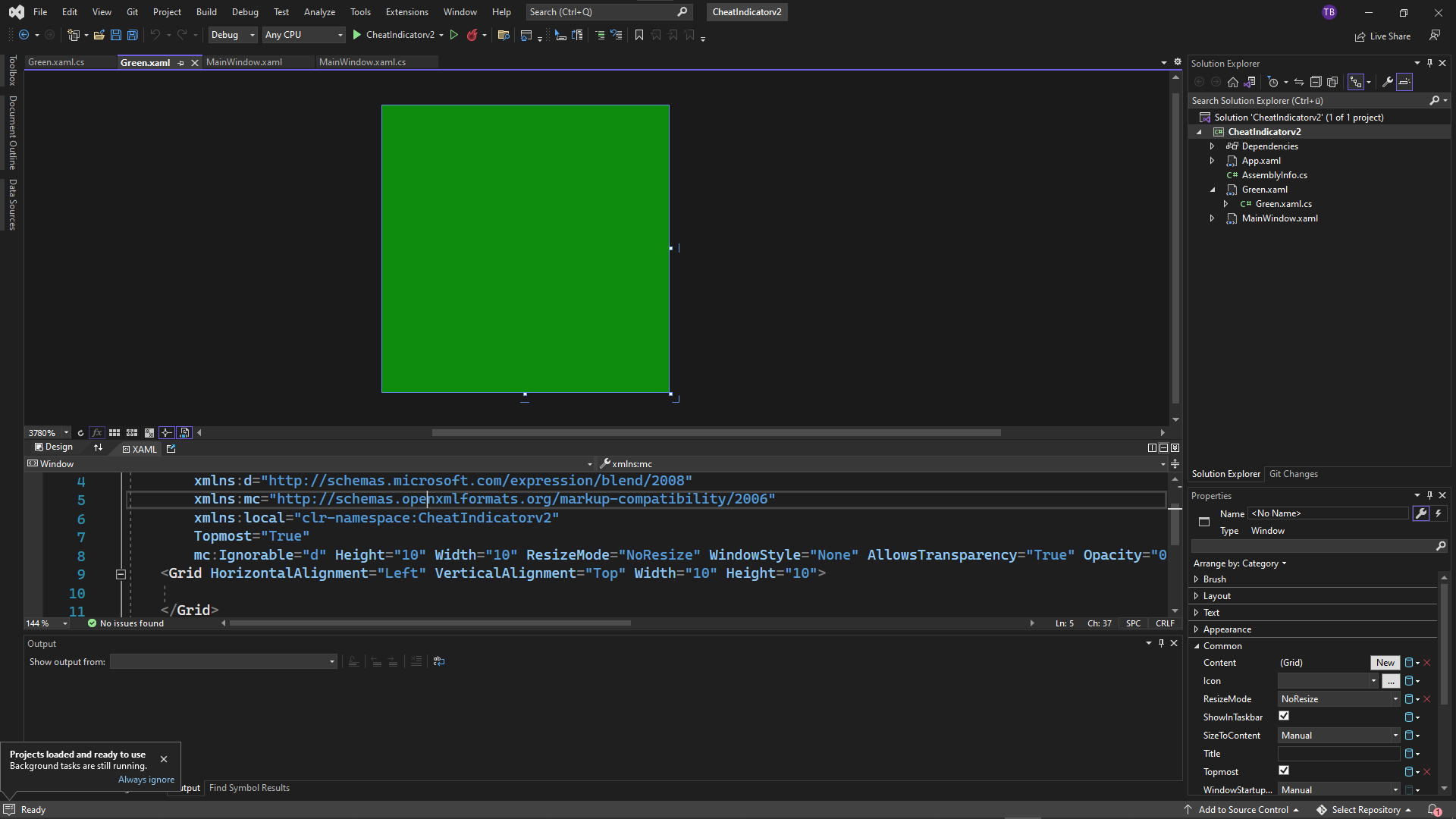Image resolution: width=1456 pixels, height=819 pixels.
Task: Open event handlers lightning icon
Action: 1439,513
